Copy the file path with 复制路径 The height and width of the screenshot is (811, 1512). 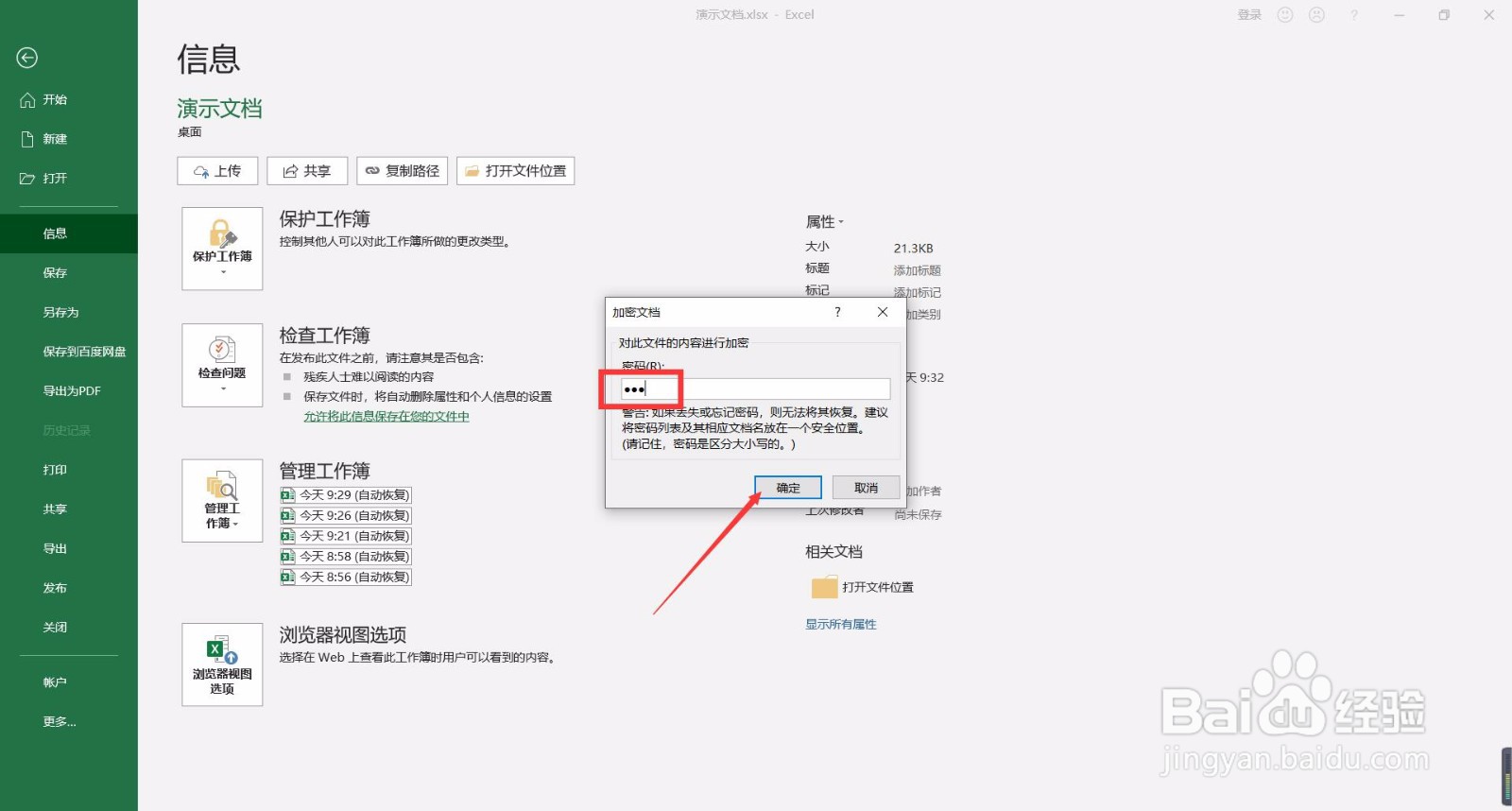[x=403, y=171]
